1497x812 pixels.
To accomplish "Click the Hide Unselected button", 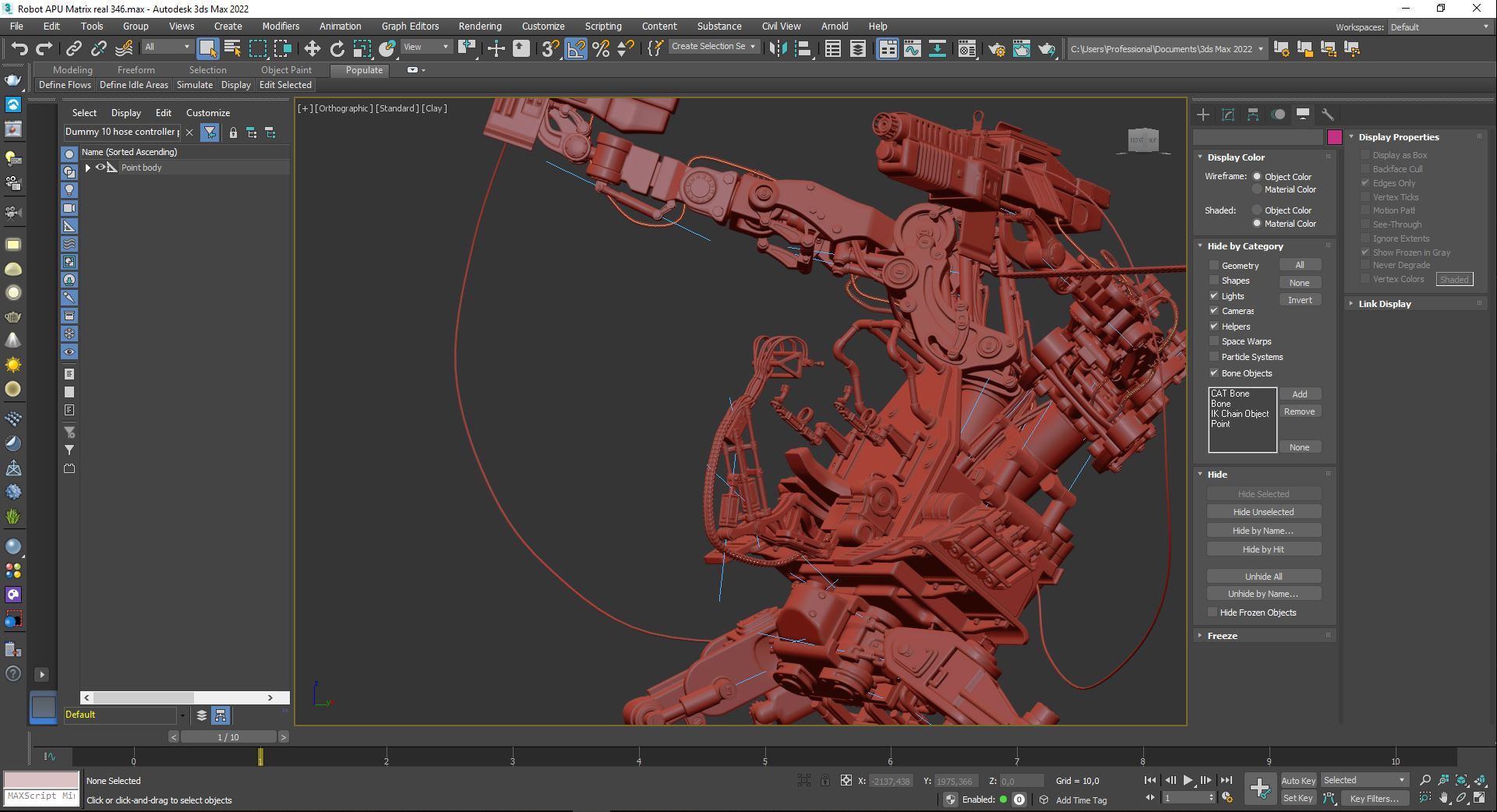I will (x=1263, y=512).
